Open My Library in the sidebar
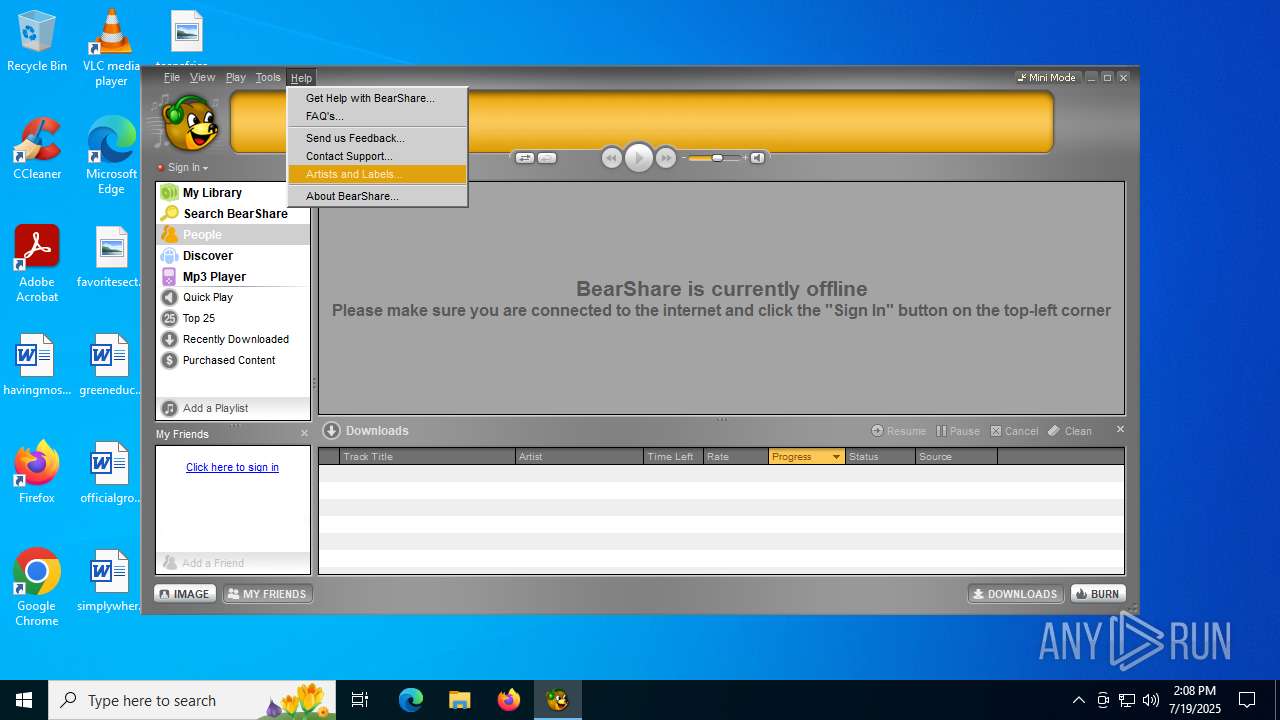Image resolution: width=1280 pixels, height=720 pixels. [233, 192]
